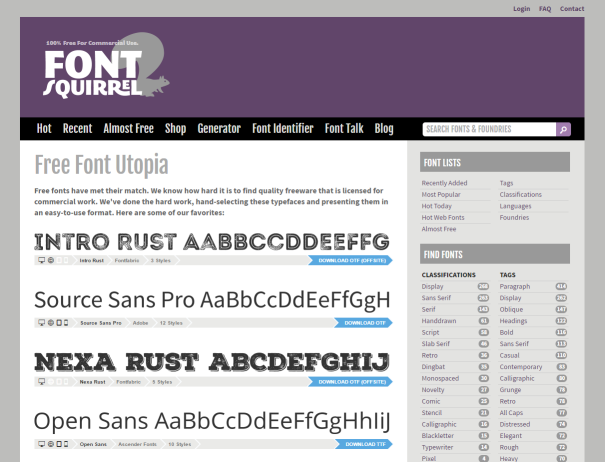Open Ascender Fonts foundry link
This screenshot has height=462, width=605.
click(137, 444)
